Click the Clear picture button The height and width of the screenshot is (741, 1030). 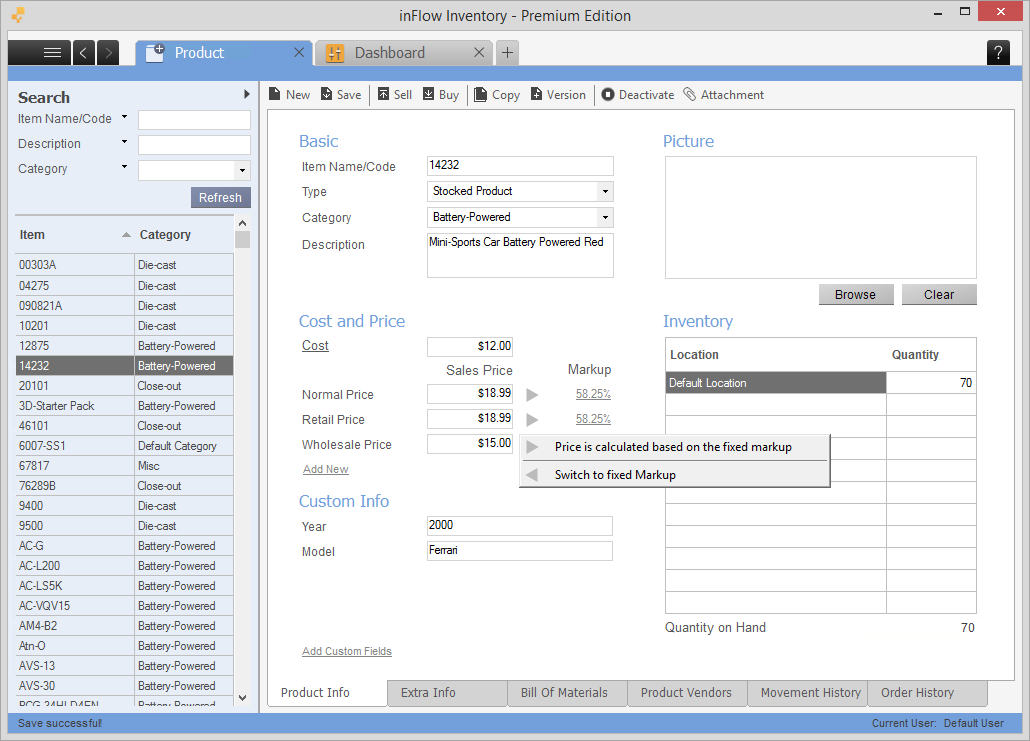tap(939, 295)
